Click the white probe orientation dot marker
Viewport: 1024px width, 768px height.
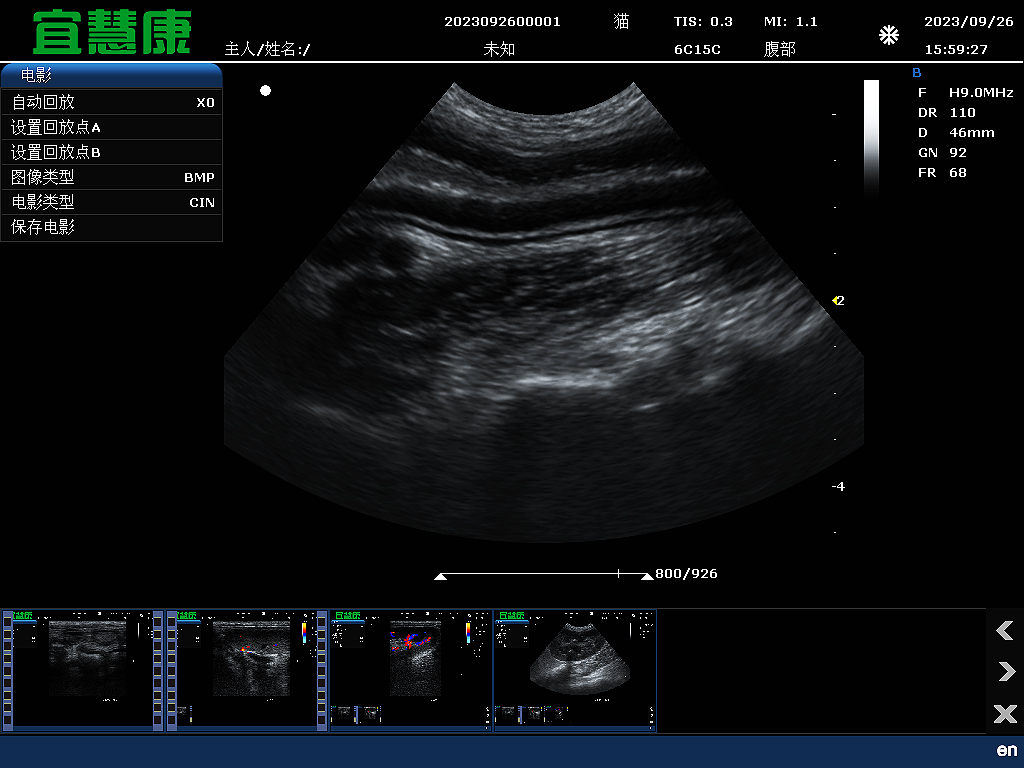(265, 91)
